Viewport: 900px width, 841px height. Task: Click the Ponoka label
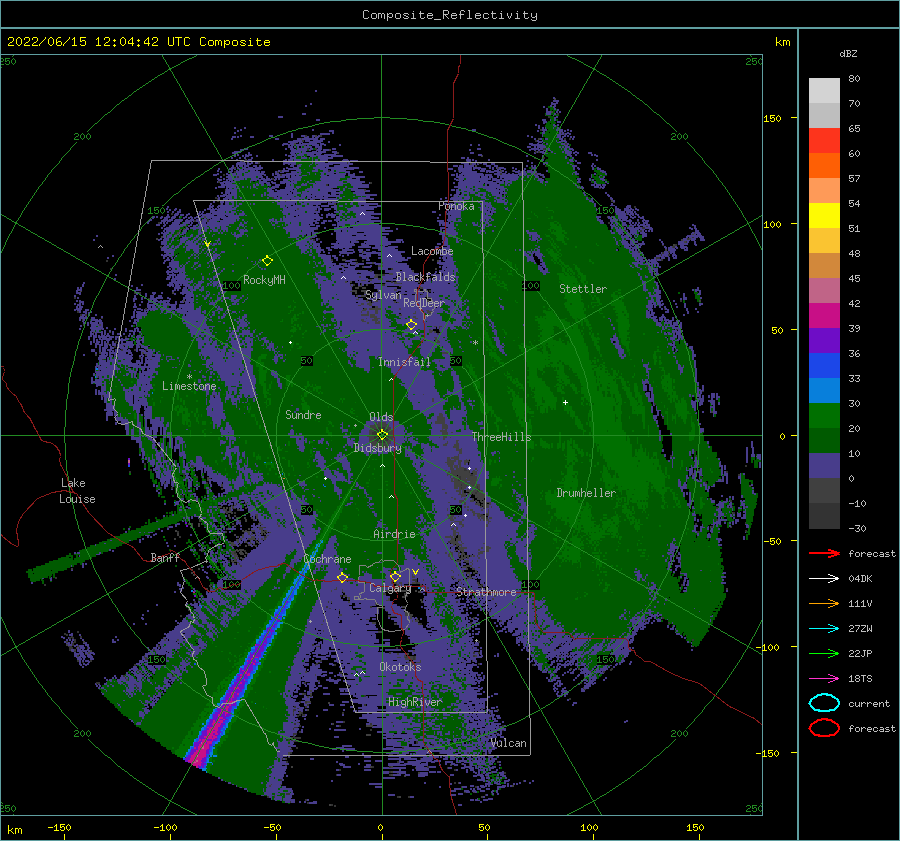pyautogui.click(x=456, y=206)
